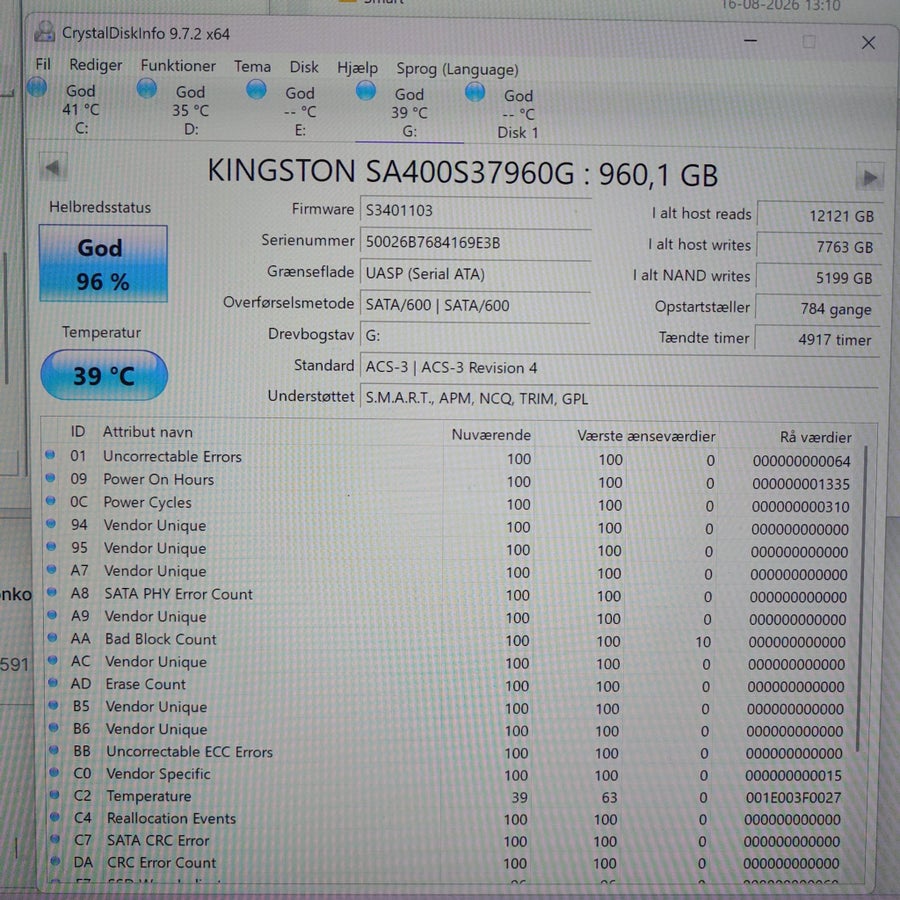Screen dimensions: 900x900
Task: Select the C: drive status orb
Action: (x=37, y=87)
